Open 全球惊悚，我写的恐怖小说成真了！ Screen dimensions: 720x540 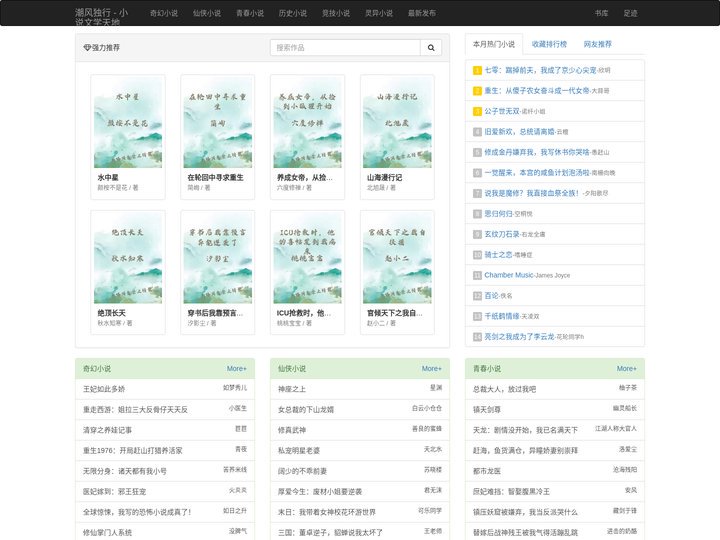click(137, 512)
